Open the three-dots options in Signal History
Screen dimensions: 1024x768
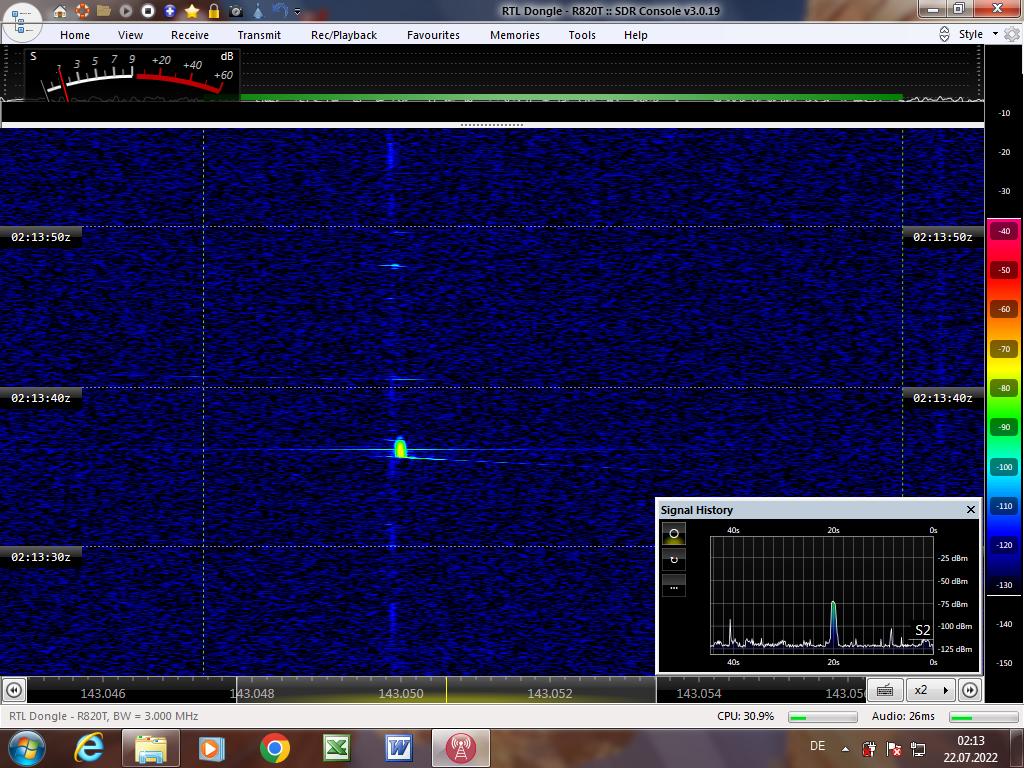(674, 586)
